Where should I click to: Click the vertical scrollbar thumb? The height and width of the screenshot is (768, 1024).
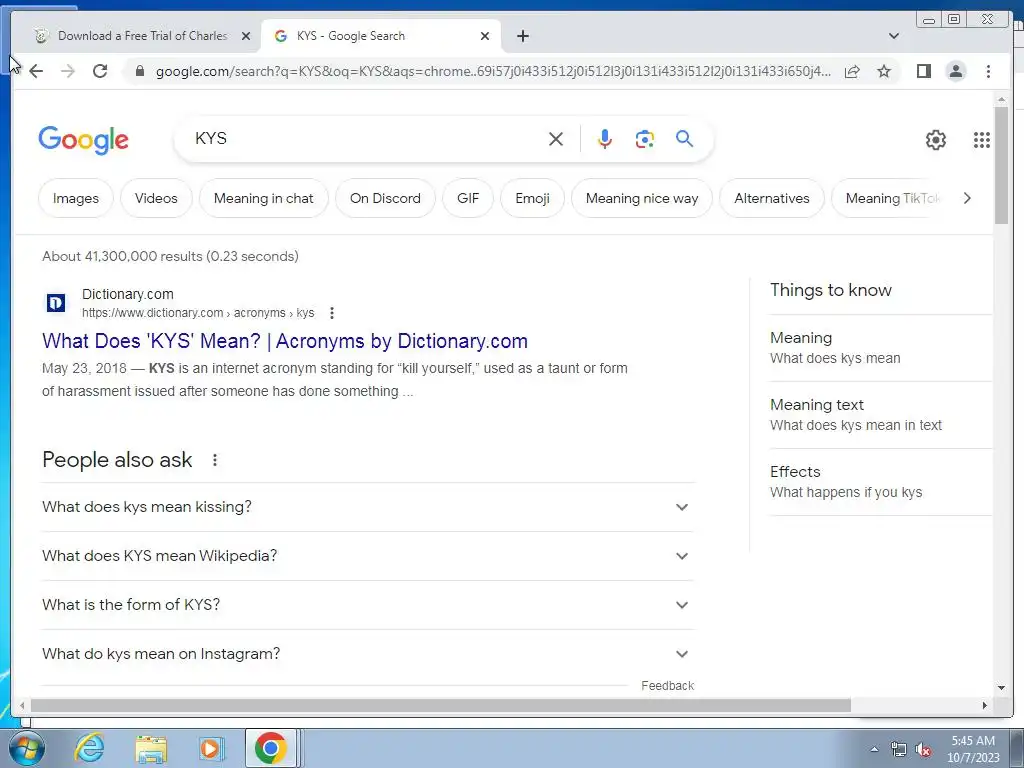(x=1001, y=165)
